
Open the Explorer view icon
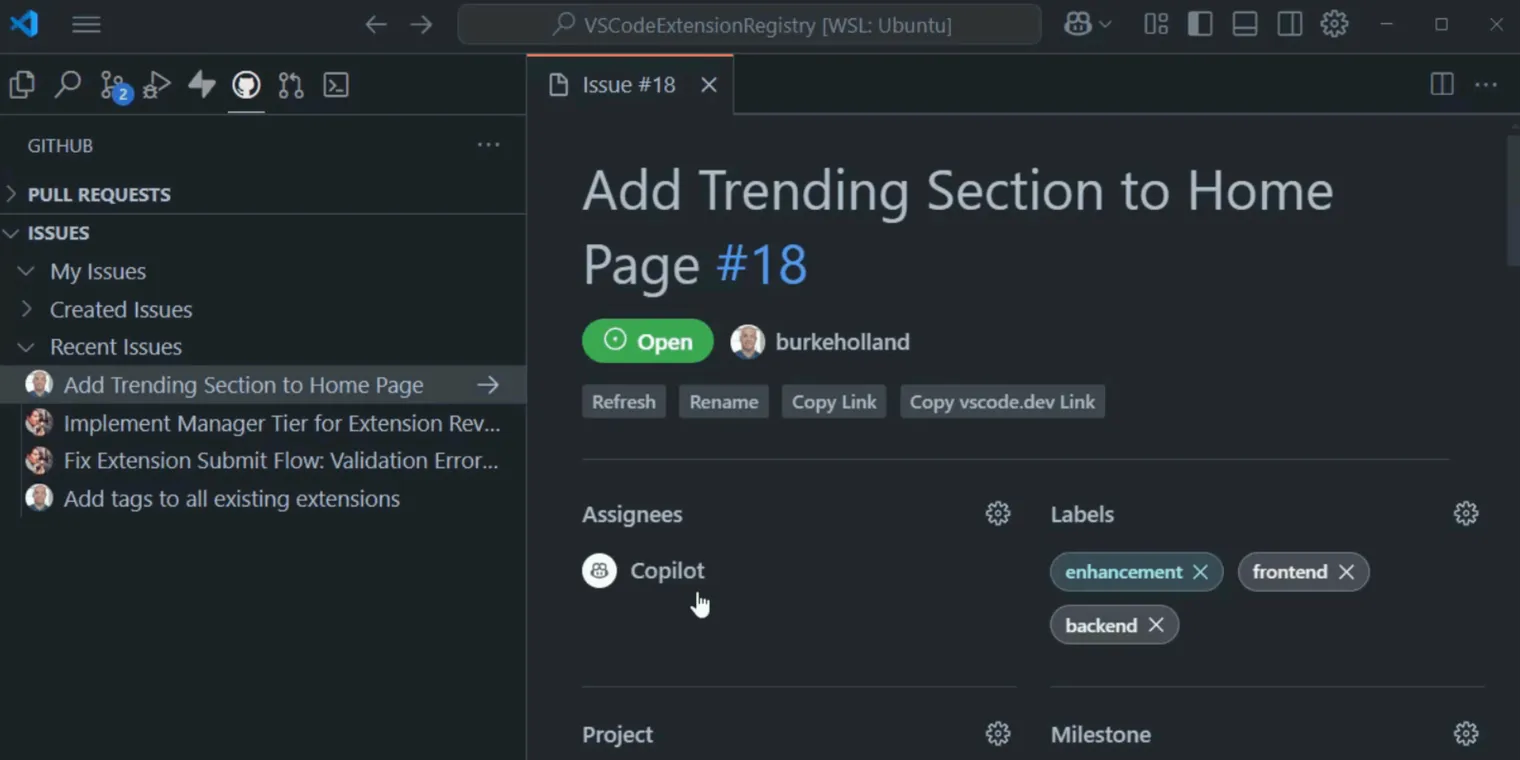pos(21,84)
